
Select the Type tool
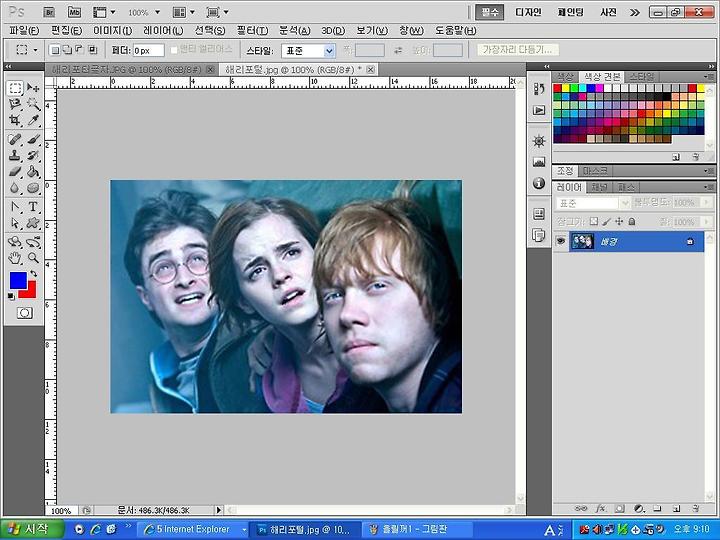coord(33,207)
